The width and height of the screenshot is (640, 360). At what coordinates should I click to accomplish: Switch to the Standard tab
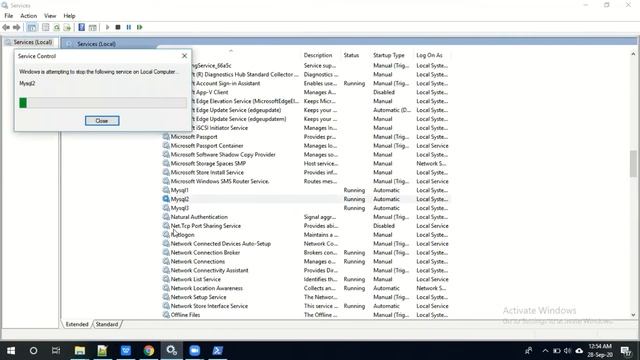pyautogui.click(x=107, y=324)
